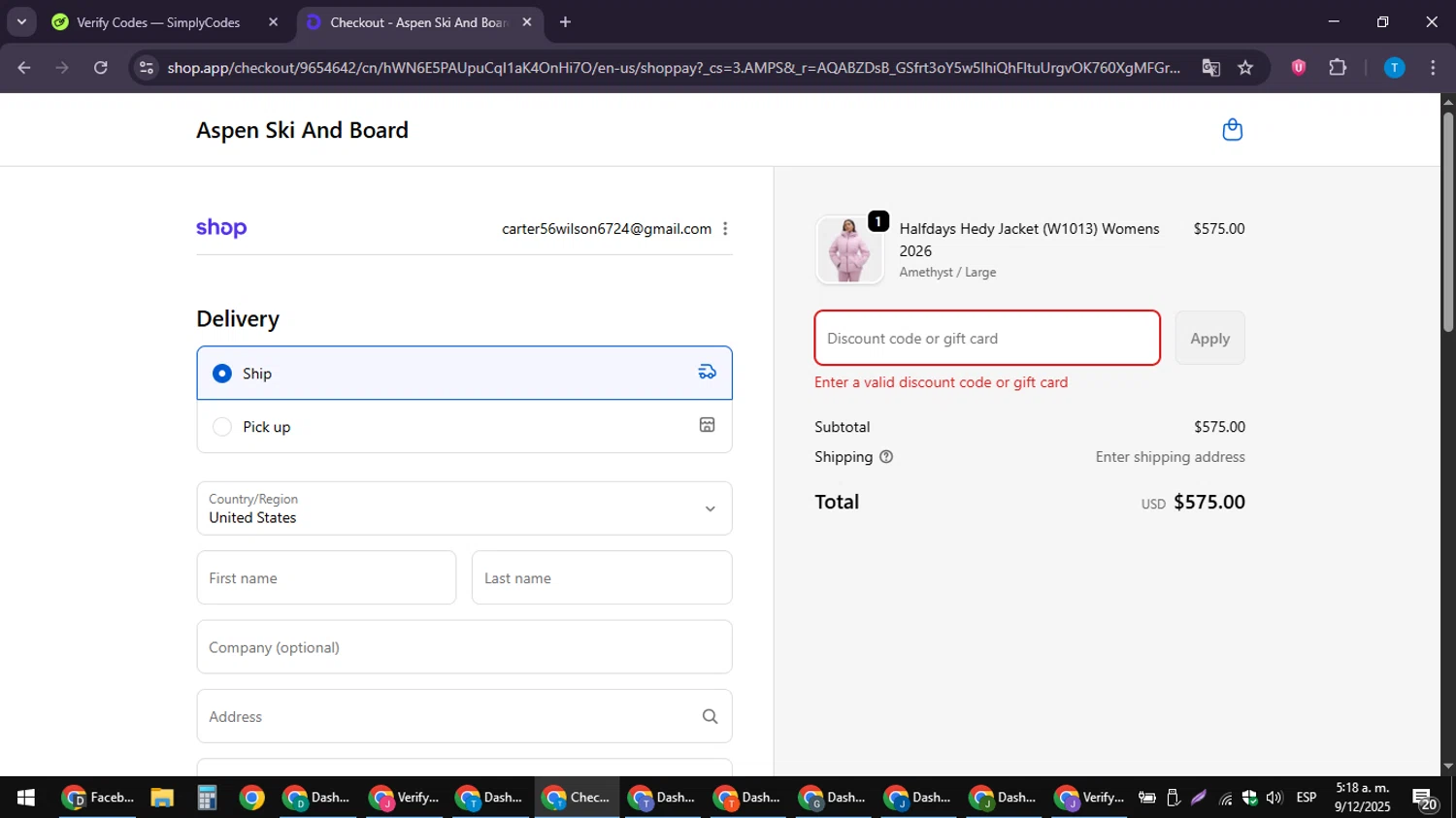Click the product name Halfdays Hedy Jacket (W1013)

pyautogui.click(x=1029, y=240)
